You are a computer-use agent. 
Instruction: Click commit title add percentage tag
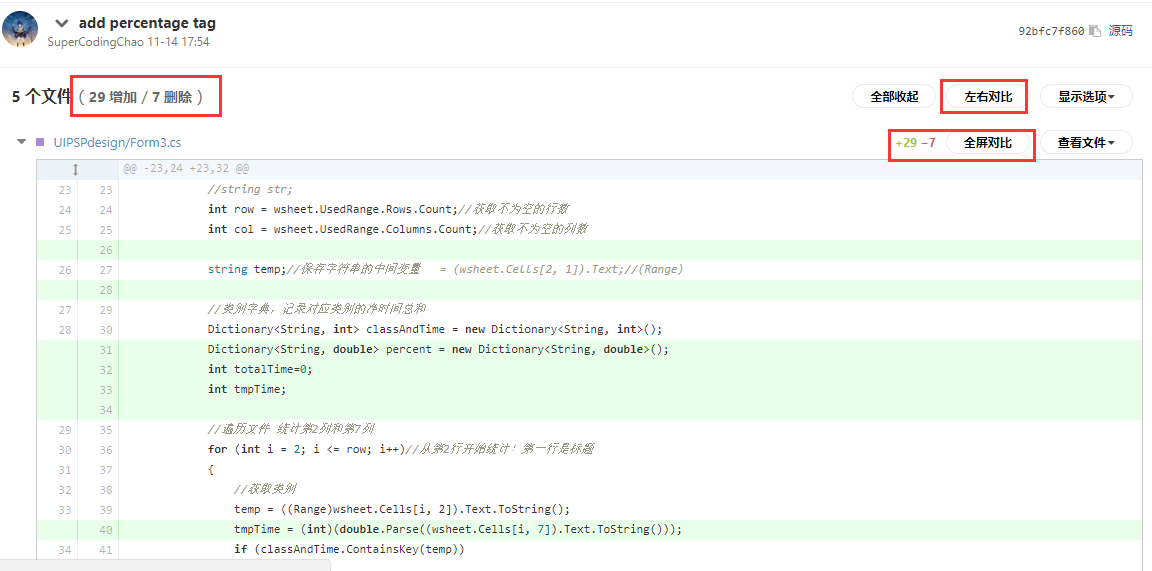(147, 24)
